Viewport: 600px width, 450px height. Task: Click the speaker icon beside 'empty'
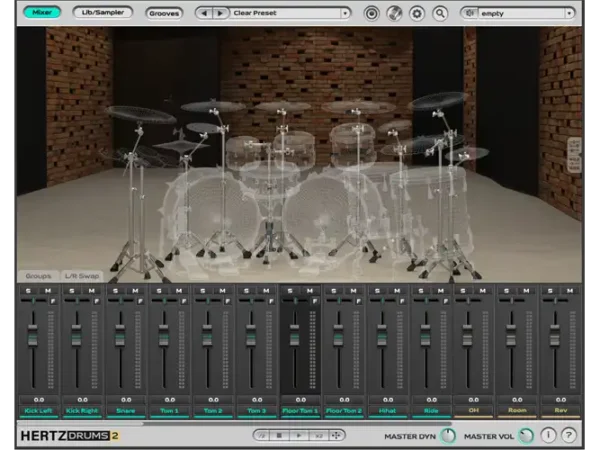(469, 13)
